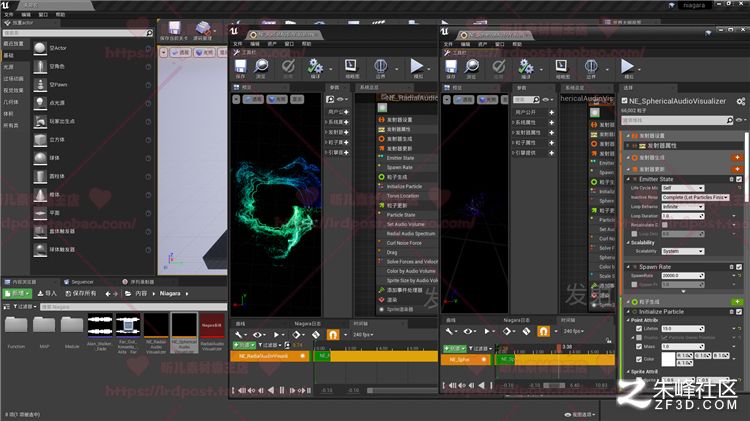Toggle Emitter State module enabled checkbox
Viewport: 750px width, 421px height.
(x=739, y=179)
